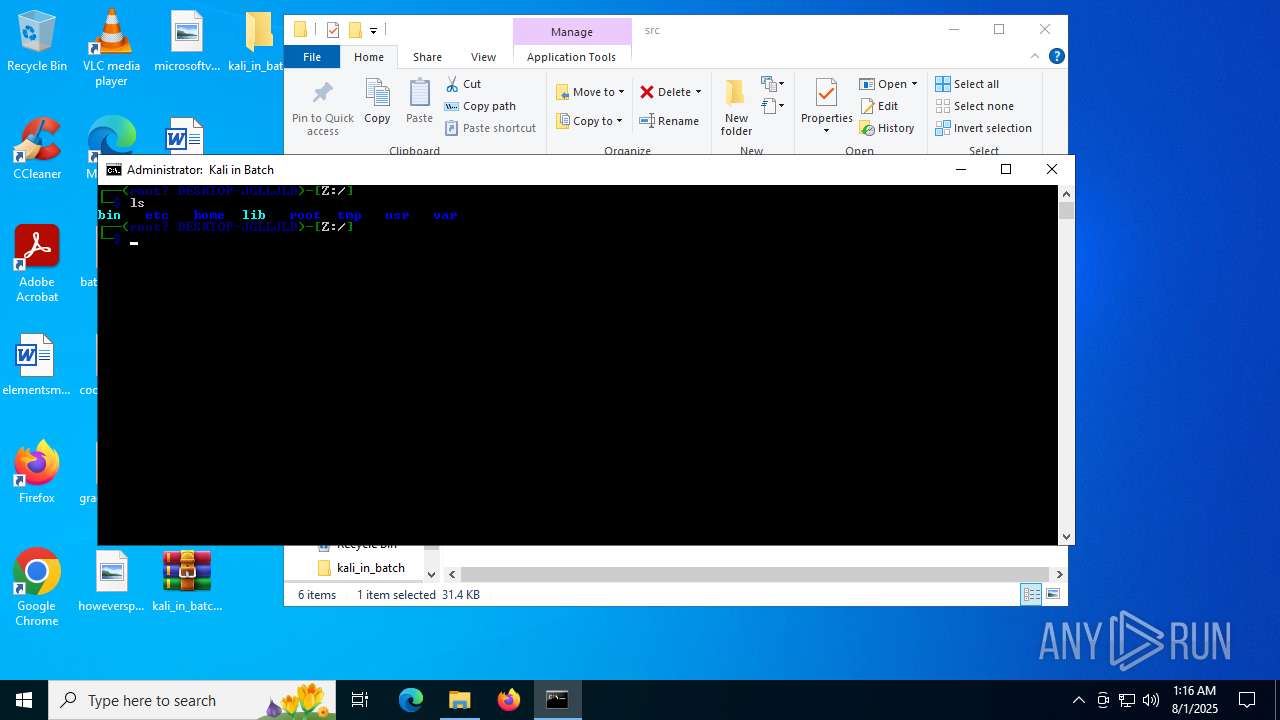Click Select all in ribbon

pyautogui.click(x=967, y=84)
